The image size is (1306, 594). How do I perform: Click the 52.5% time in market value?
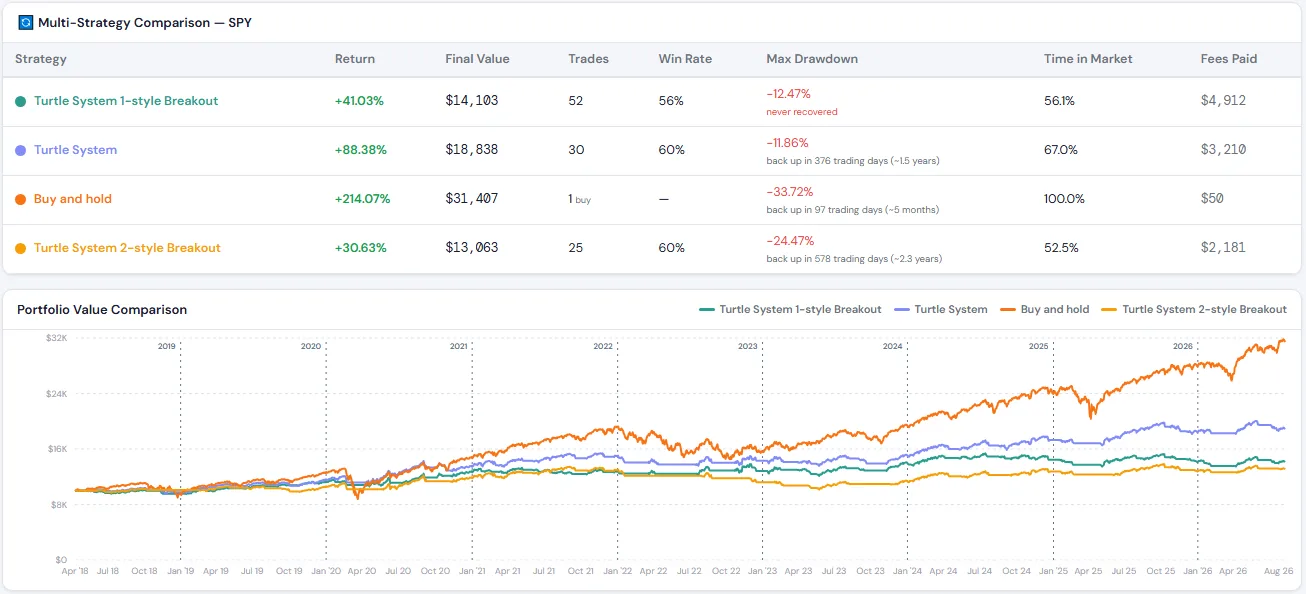pyautogui.click(x=1061, y=248)
